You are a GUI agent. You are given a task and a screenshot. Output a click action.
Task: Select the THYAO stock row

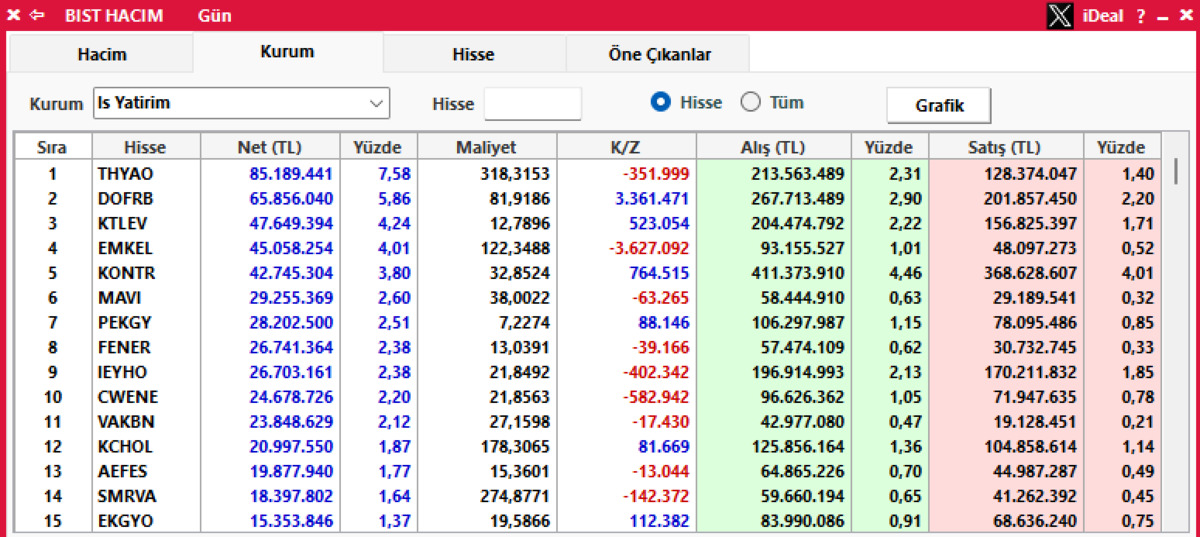[x=588, y=174]
